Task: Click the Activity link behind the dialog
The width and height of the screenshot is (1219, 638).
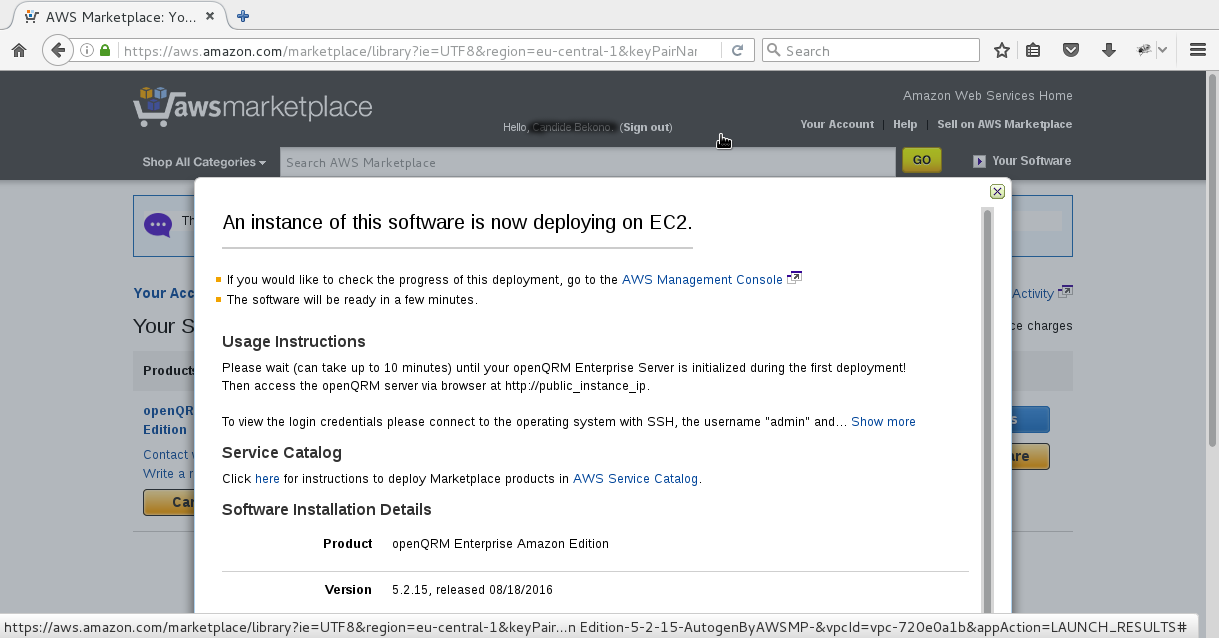Action: 1033,293
